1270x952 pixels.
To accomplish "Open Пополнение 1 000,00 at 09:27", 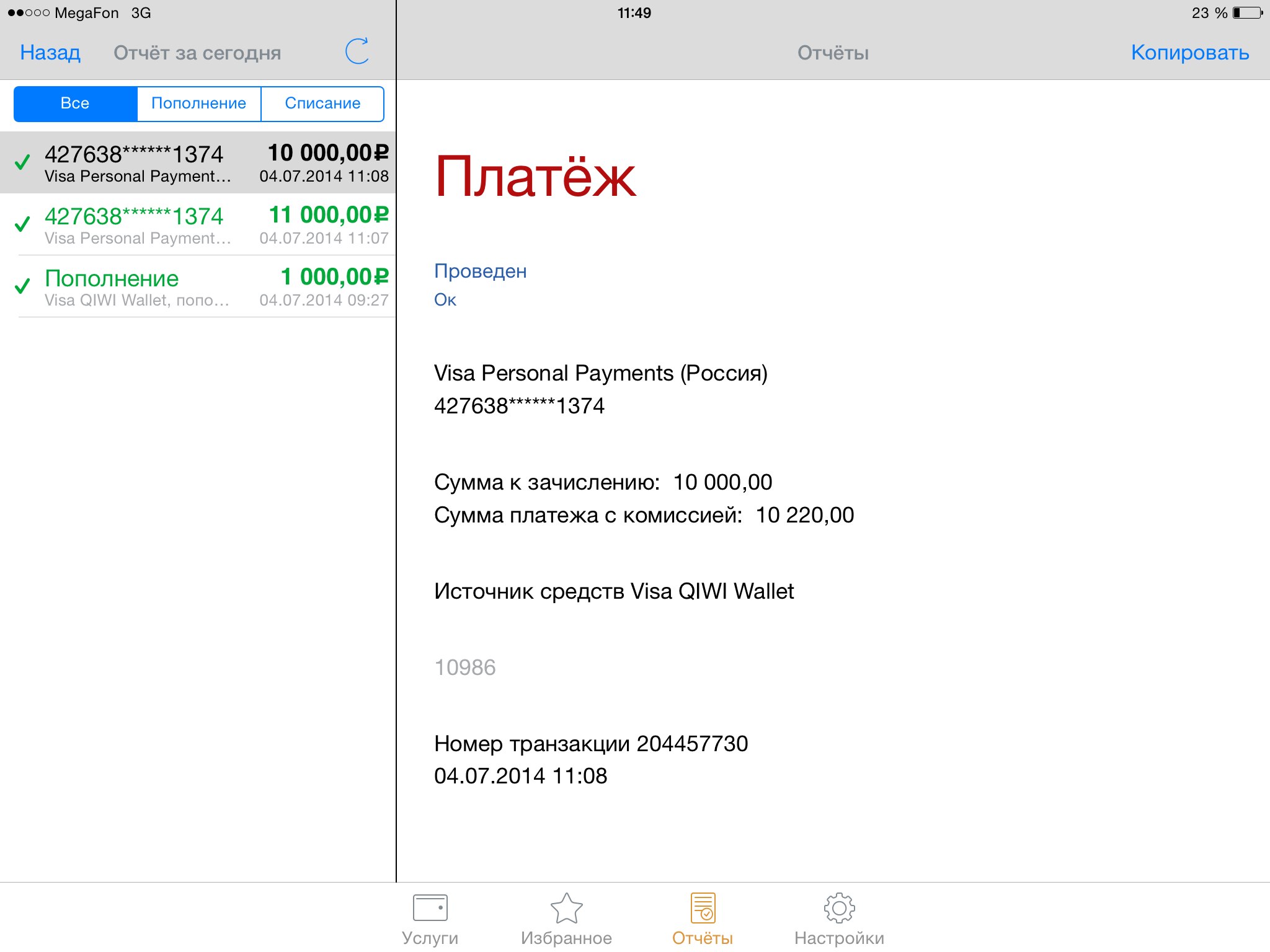I will click(198, 286).
